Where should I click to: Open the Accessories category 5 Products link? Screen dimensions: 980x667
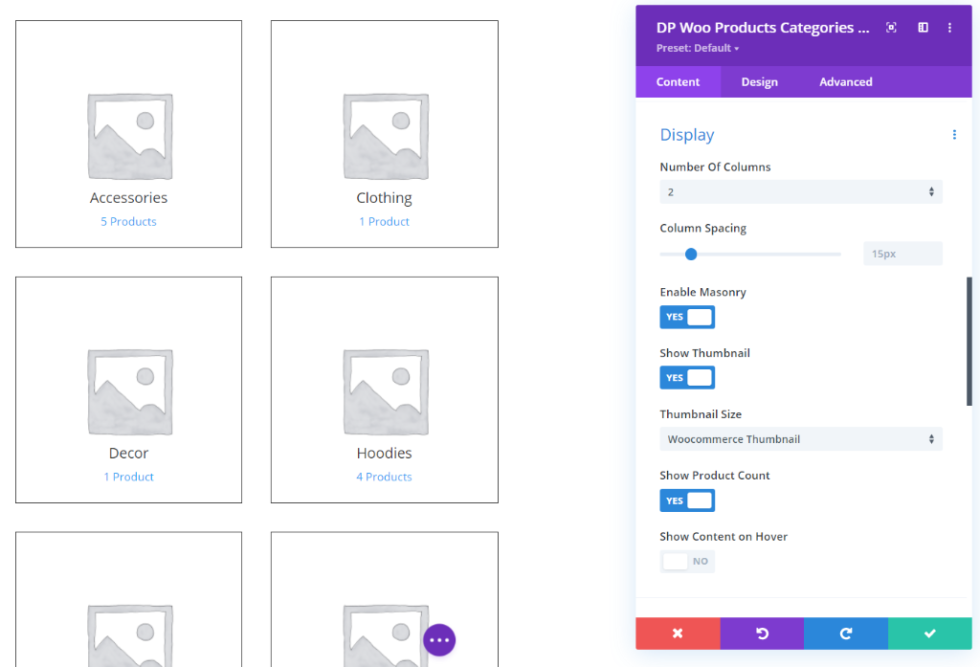[128, 221]
